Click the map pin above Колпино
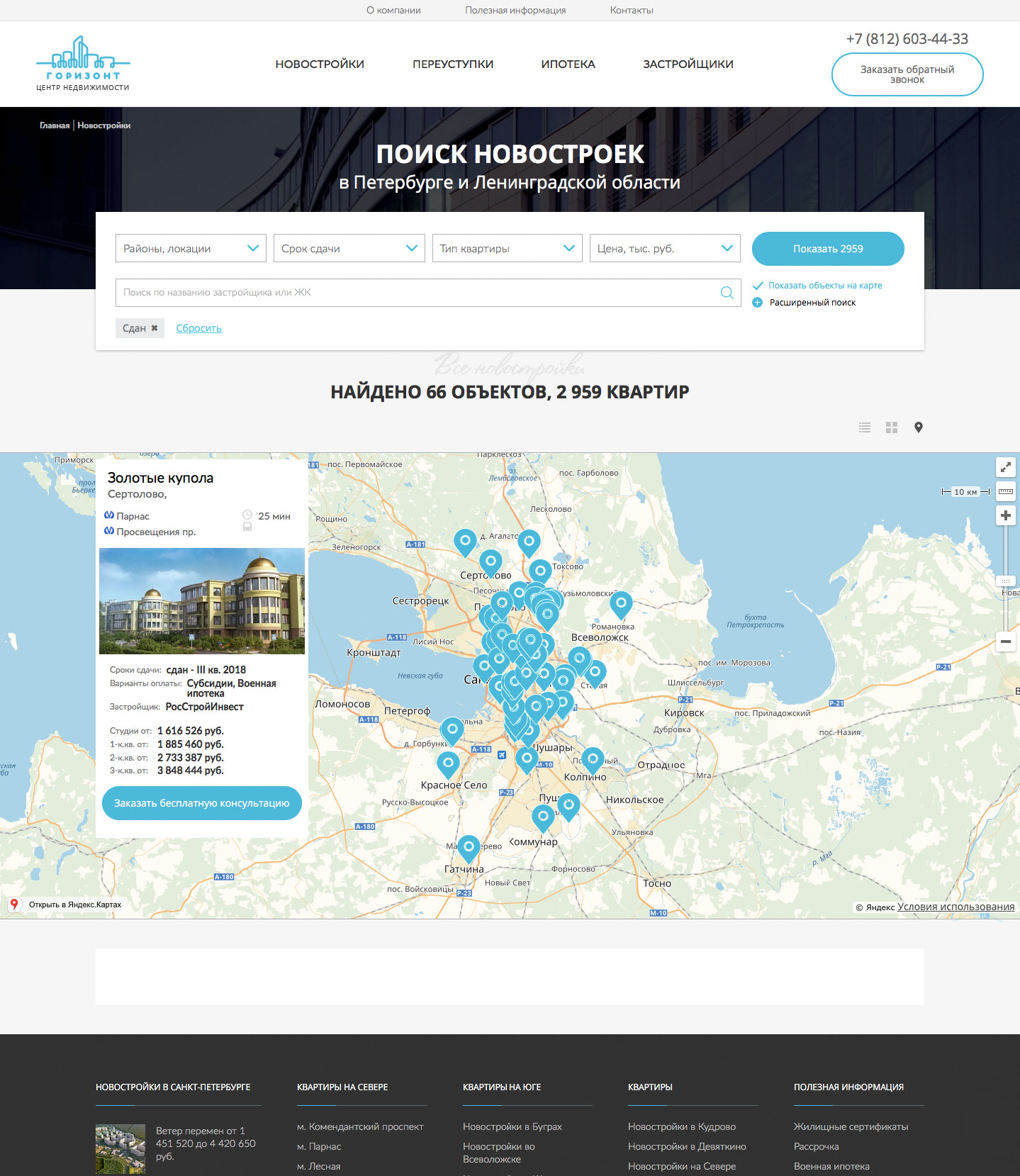 click(x=593, y=759)
